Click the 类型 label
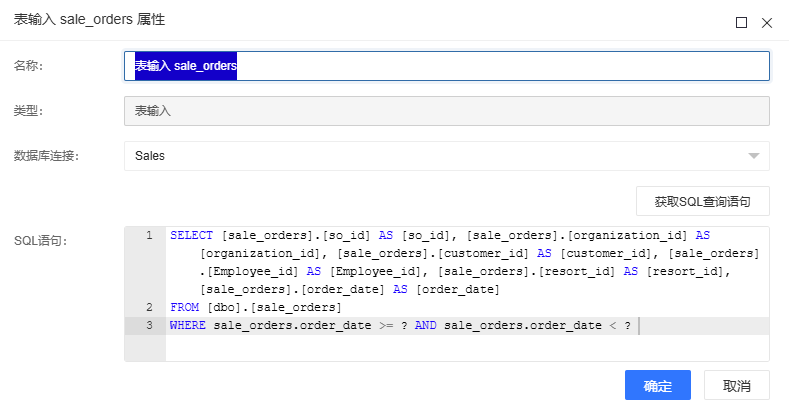 pyautogui.click(x=28, y=111)
